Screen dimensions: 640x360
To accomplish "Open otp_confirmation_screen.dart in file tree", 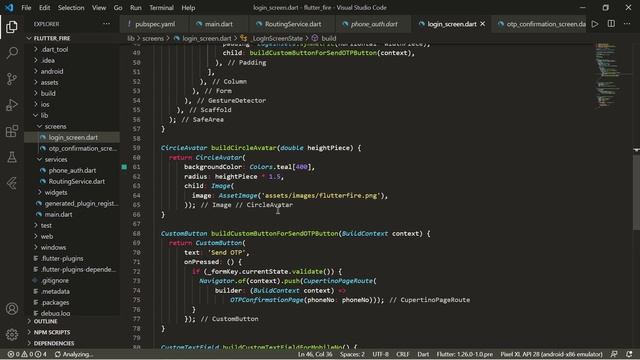I will (x=82, y=149).
